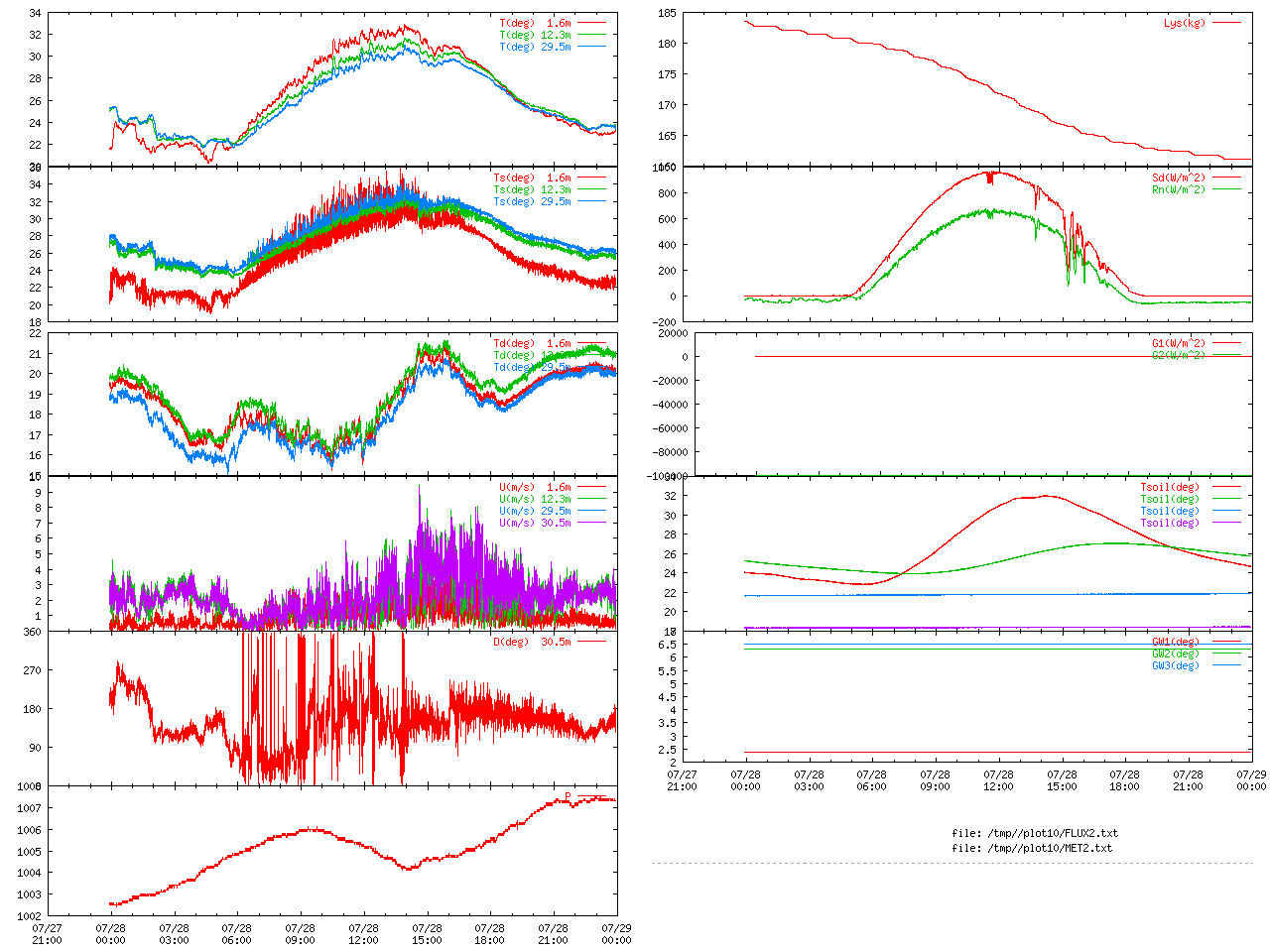
Task: Select the green Ts(deg) 12.3m legend label
Action: [532, 189]
